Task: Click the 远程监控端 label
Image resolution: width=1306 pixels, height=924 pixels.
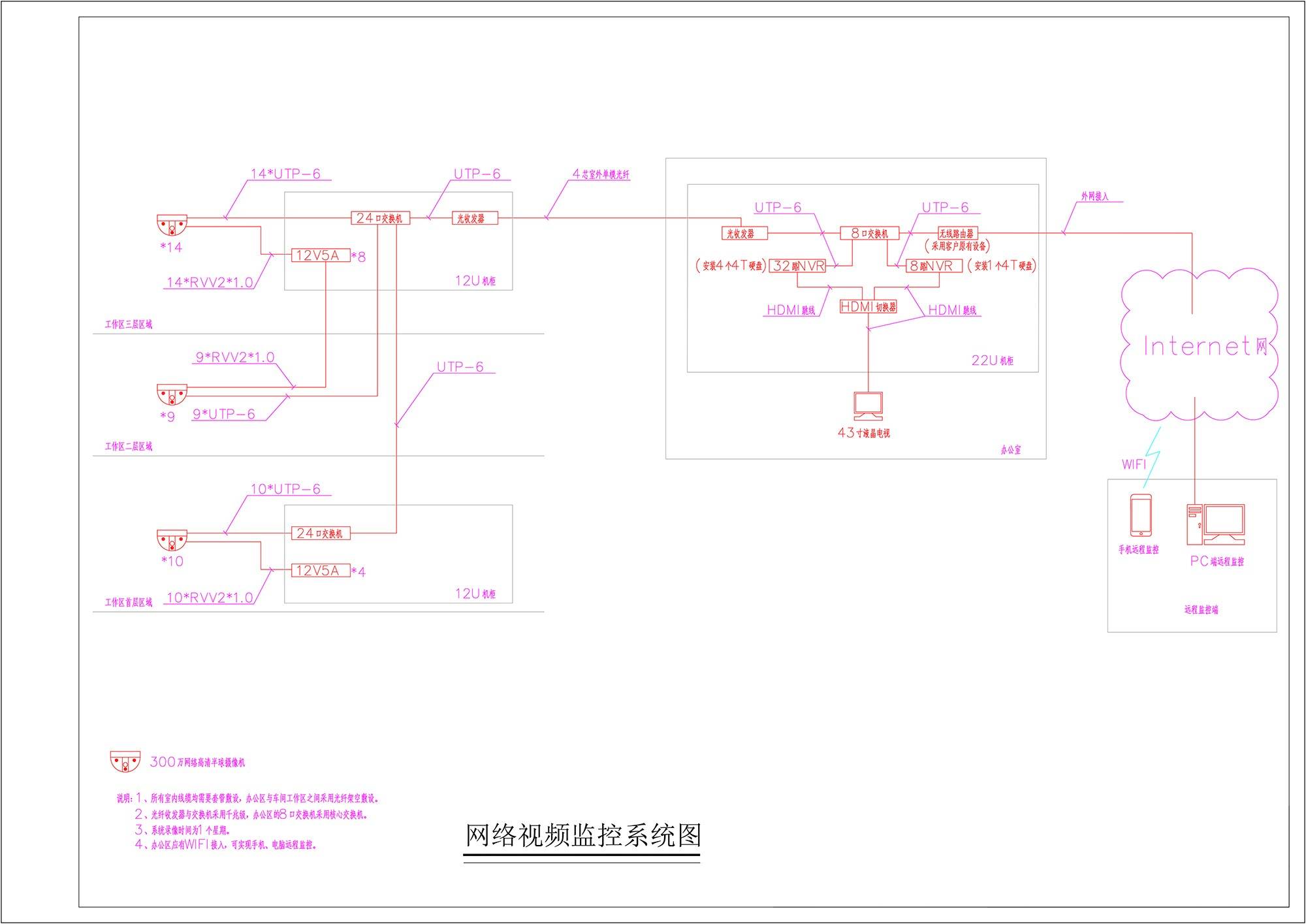Action: 1201,610
